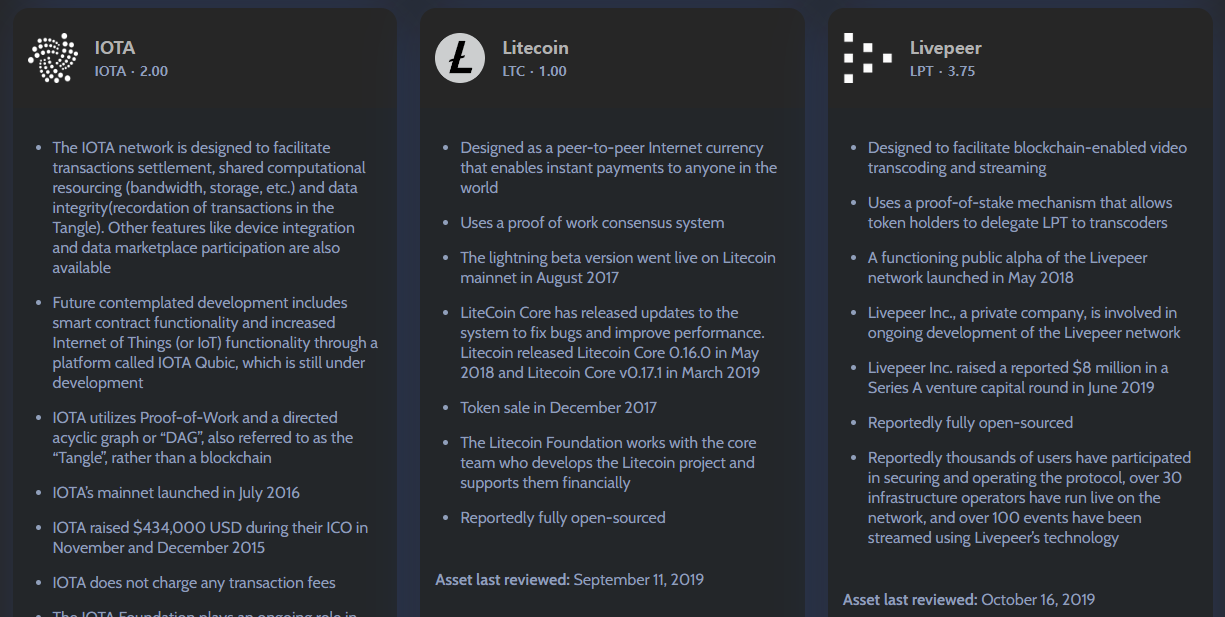Screen dimensions: 1225x617
Task: Click the bullet about IOTA raising $434,000 USD
Action: pos(210,538)
